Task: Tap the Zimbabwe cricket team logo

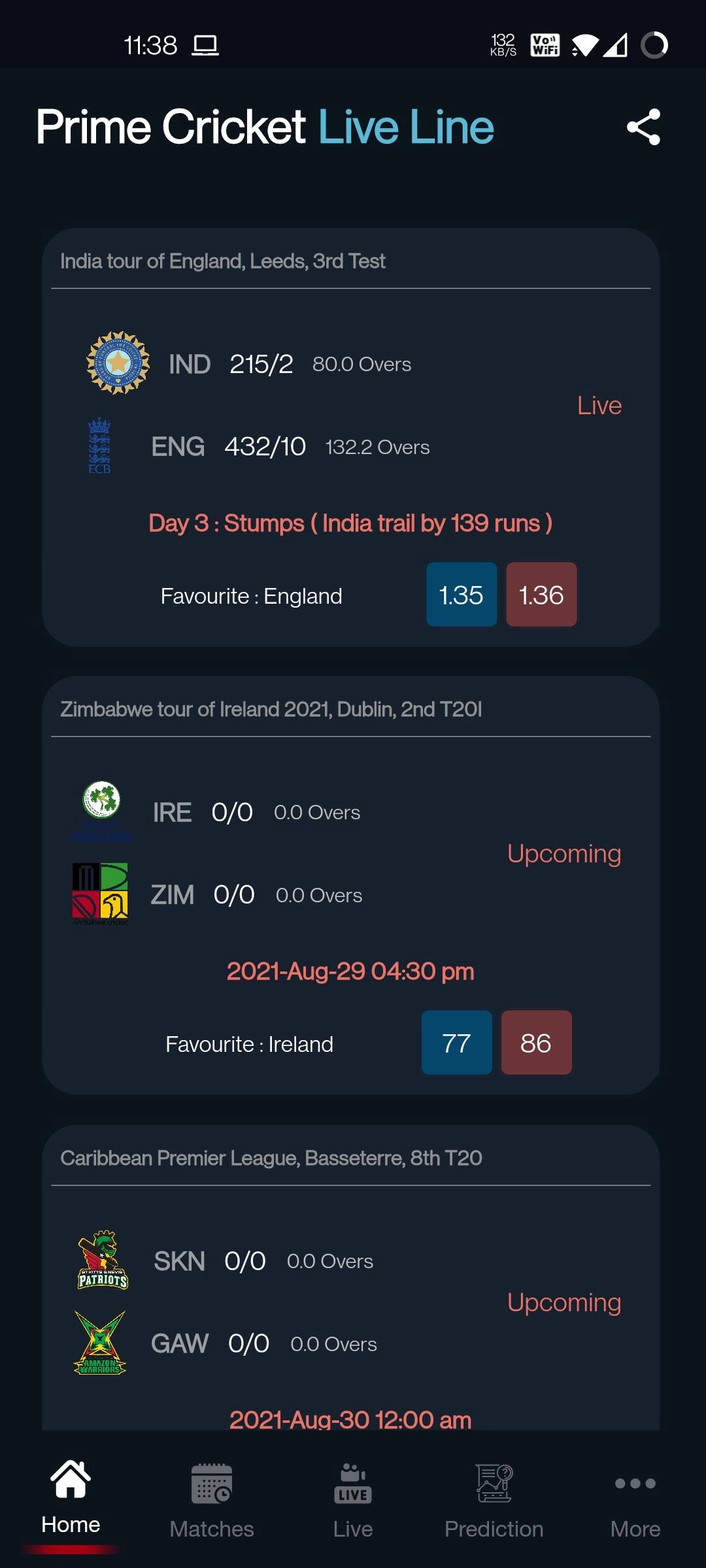Action: click(100, 894)
